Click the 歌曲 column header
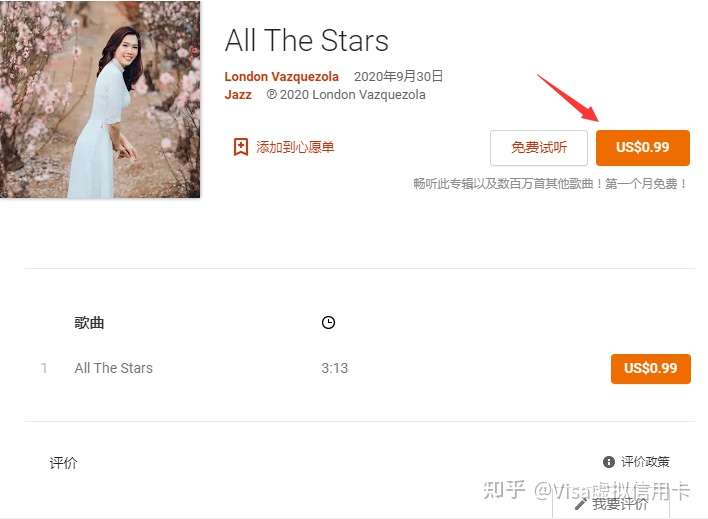This screenshot has height=519, width=708. click(89, 323)
